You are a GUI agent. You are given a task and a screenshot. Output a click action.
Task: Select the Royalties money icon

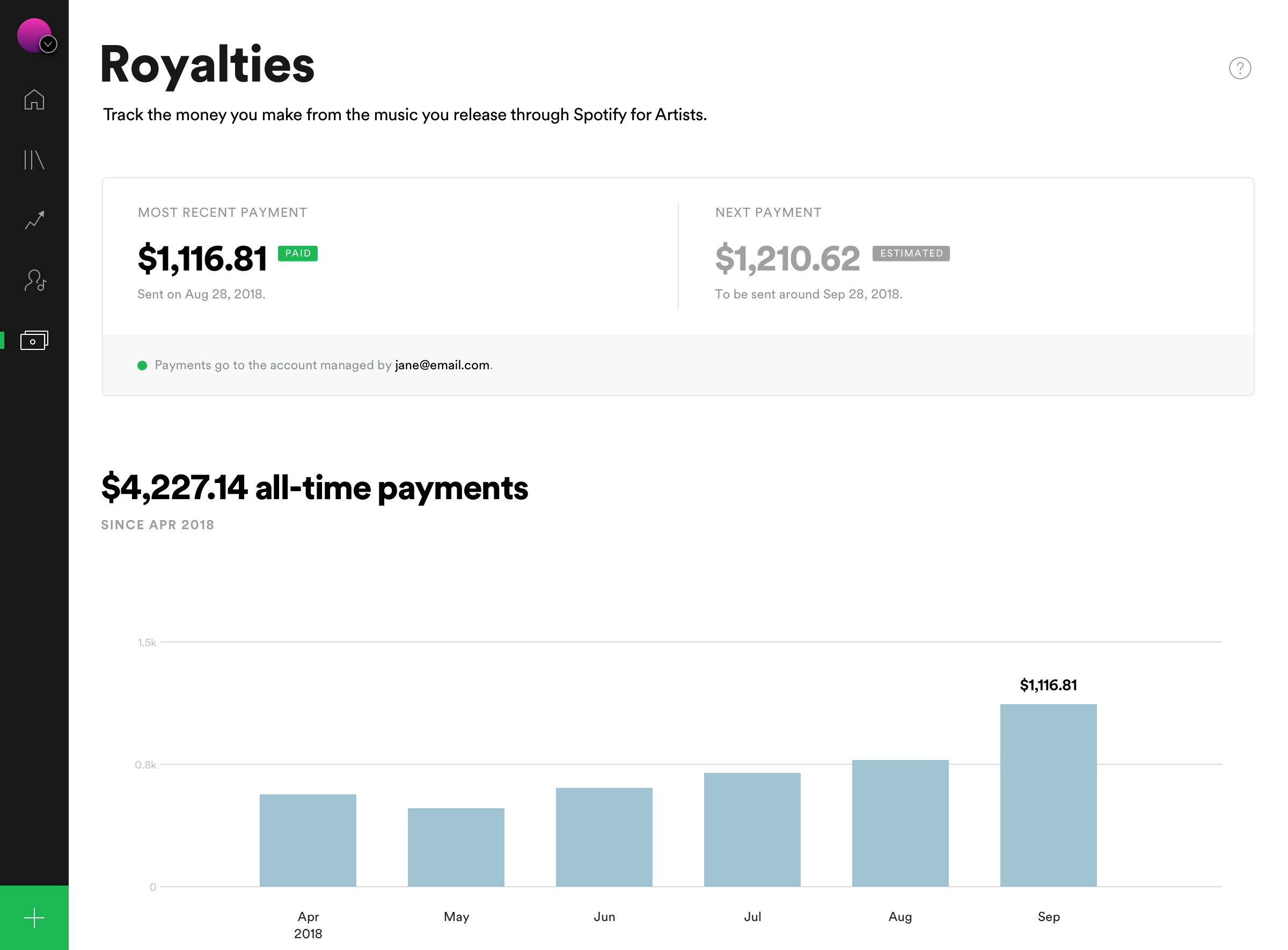34,340
